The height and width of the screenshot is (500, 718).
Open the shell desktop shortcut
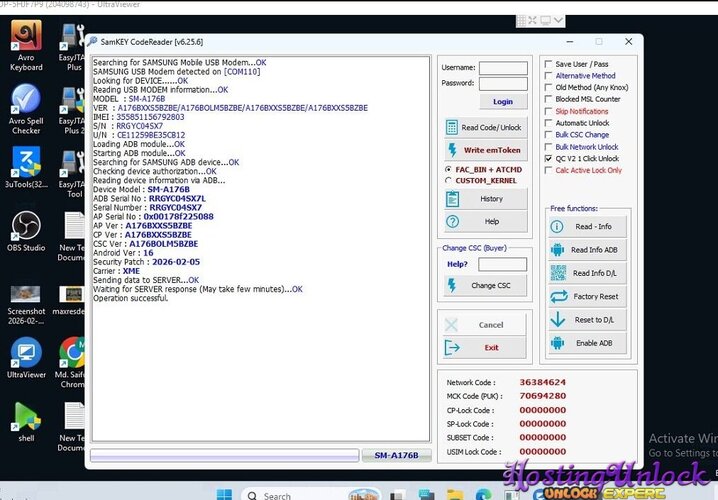click(x=26, y=422)
